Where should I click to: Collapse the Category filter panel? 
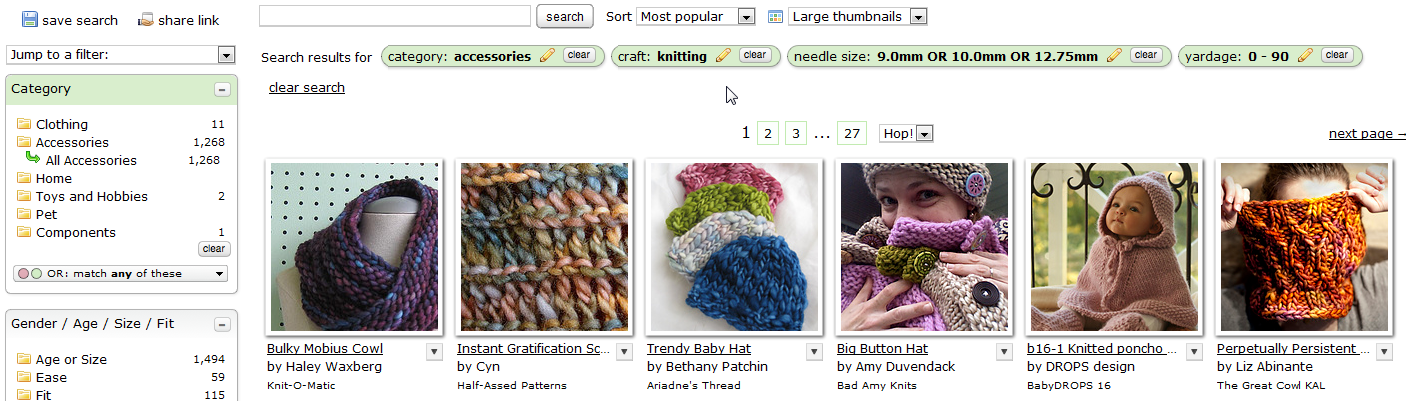tap(221, 89)
